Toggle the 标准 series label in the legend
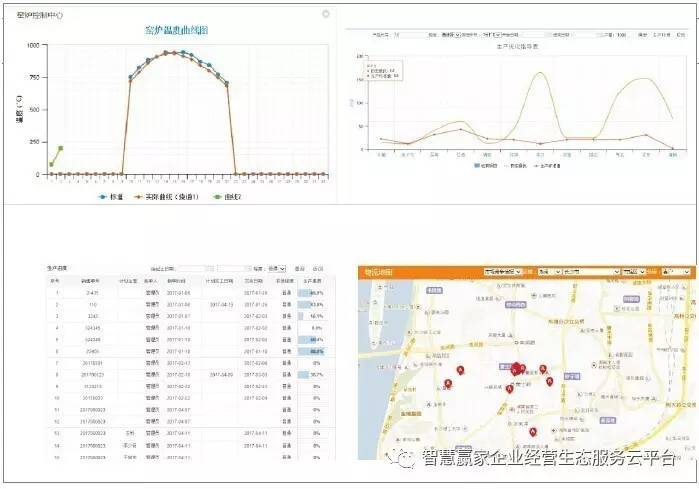This screenshot has width=699, height=489. (117, 197)
